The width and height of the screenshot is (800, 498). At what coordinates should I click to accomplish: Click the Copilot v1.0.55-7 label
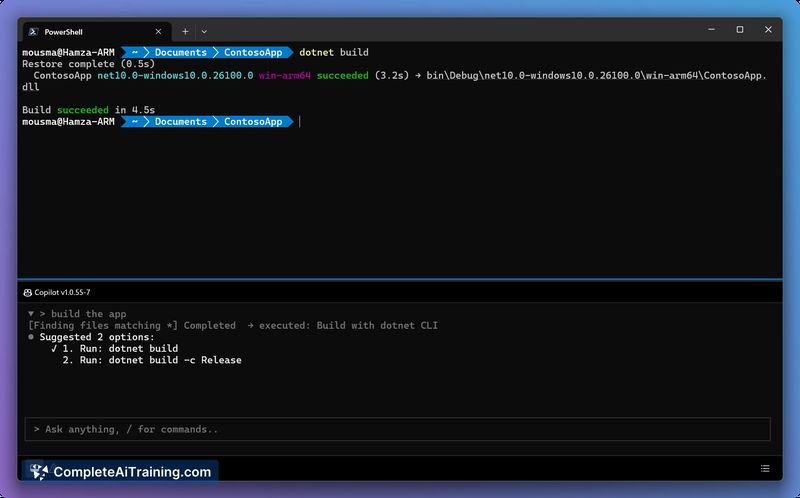62,292
